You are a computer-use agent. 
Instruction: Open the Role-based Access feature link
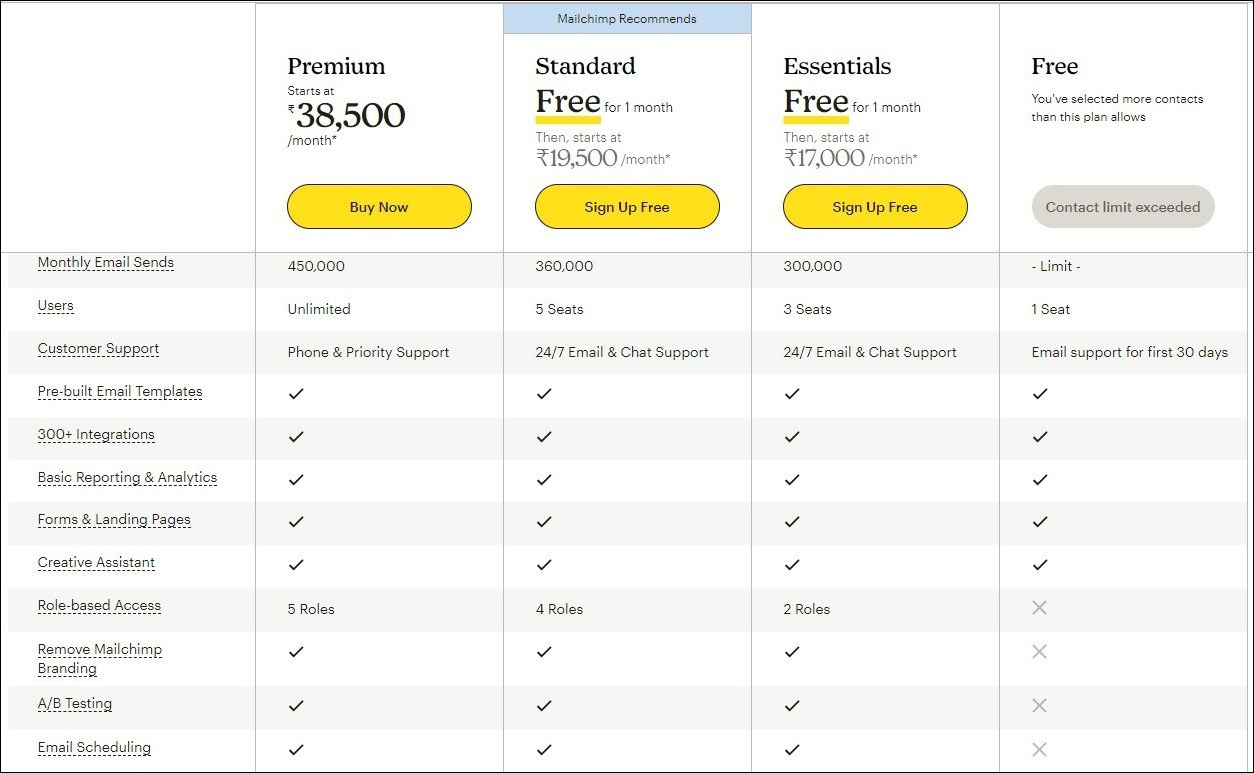pos(99,606)
